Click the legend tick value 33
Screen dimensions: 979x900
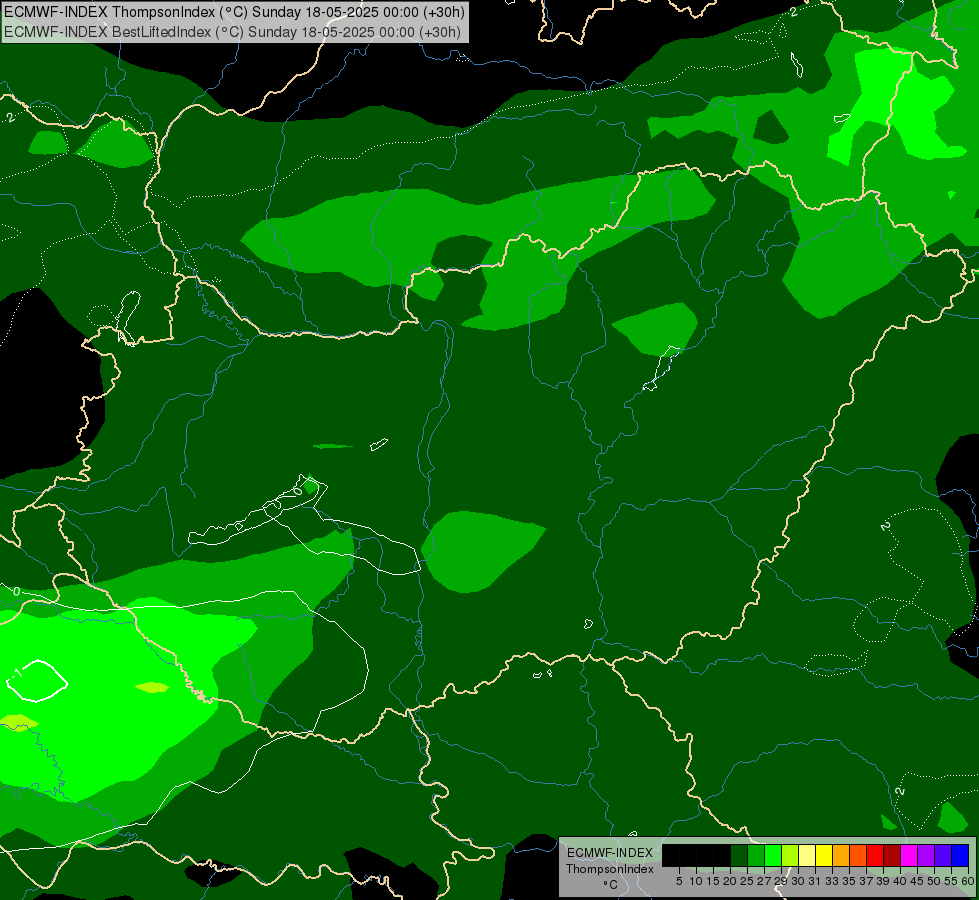pos(832,881)
